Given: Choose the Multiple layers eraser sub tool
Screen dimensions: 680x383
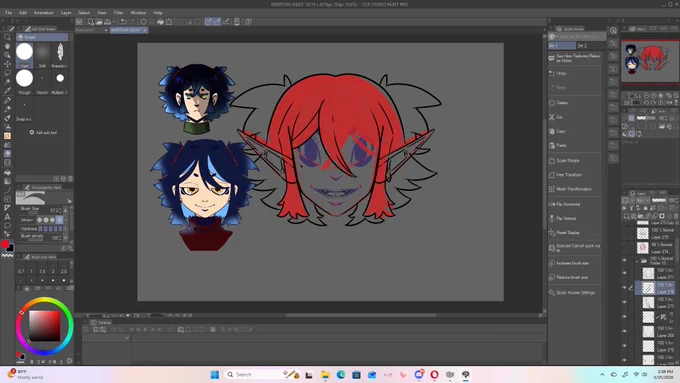Looking at the screenshot, I should pos(60,82).
